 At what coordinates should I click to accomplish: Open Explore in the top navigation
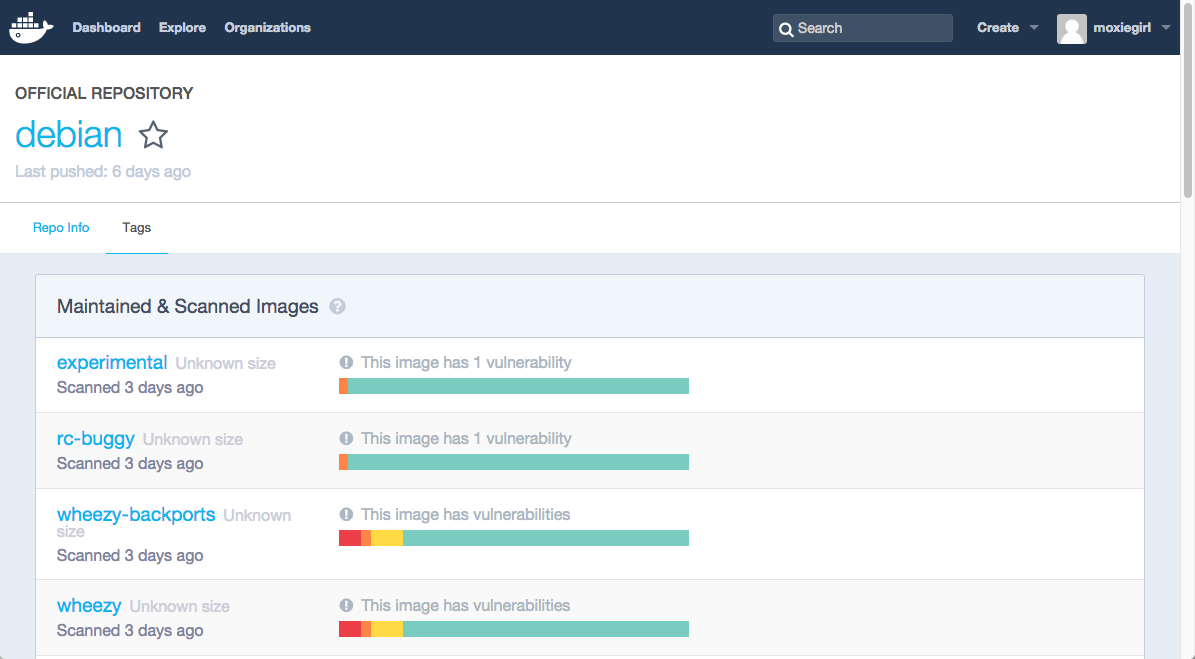point(182,28)
